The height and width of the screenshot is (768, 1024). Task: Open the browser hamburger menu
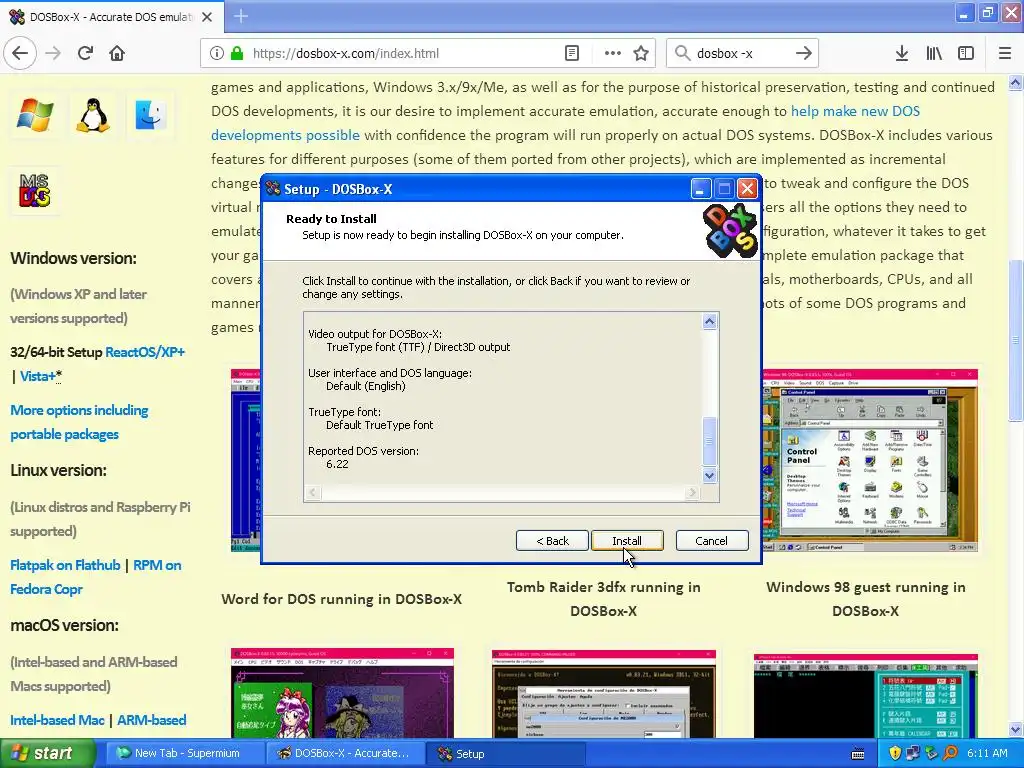pyautogui.click(x=1005, y=53)
